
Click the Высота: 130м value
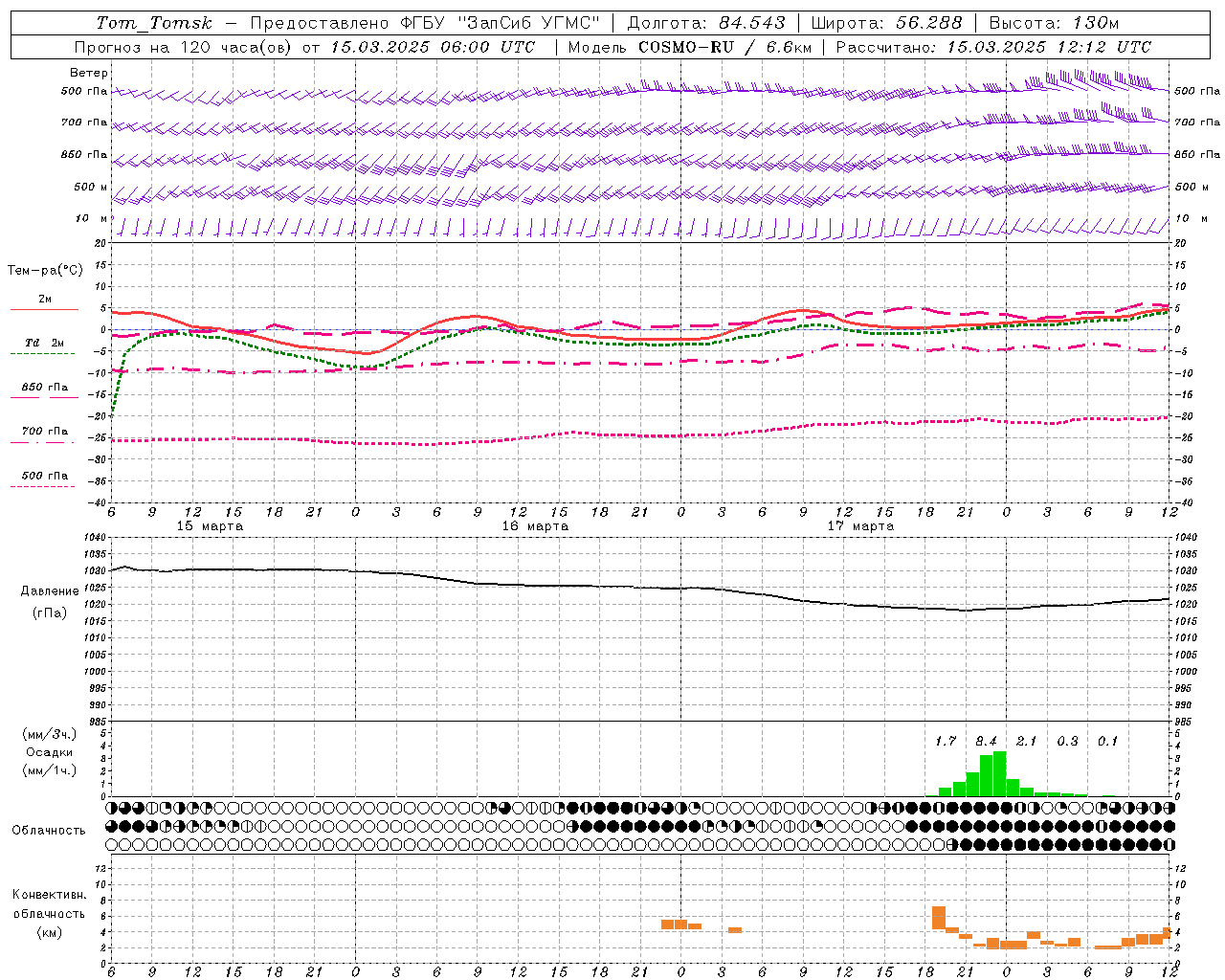(x=1054, y=23)
